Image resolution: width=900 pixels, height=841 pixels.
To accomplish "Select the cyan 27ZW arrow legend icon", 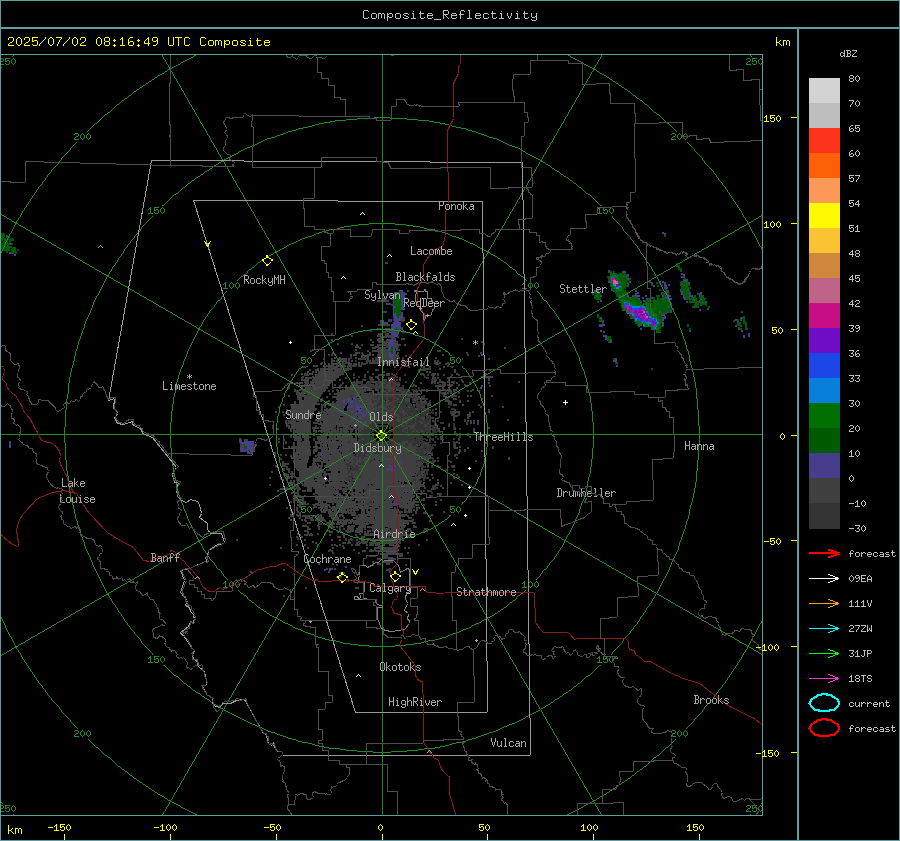I will (824, 629).
